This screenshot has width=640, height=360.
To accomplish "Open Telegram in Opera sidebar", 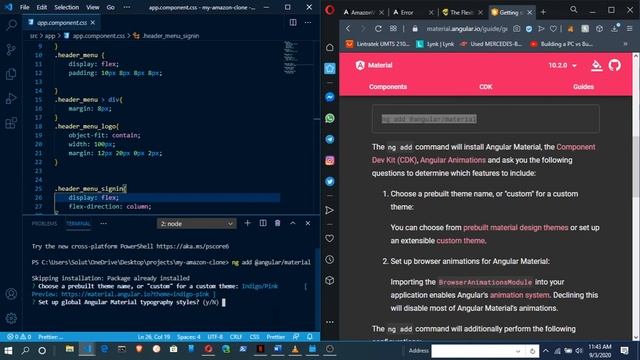I will pyautogui.click(x=330, y=139).
